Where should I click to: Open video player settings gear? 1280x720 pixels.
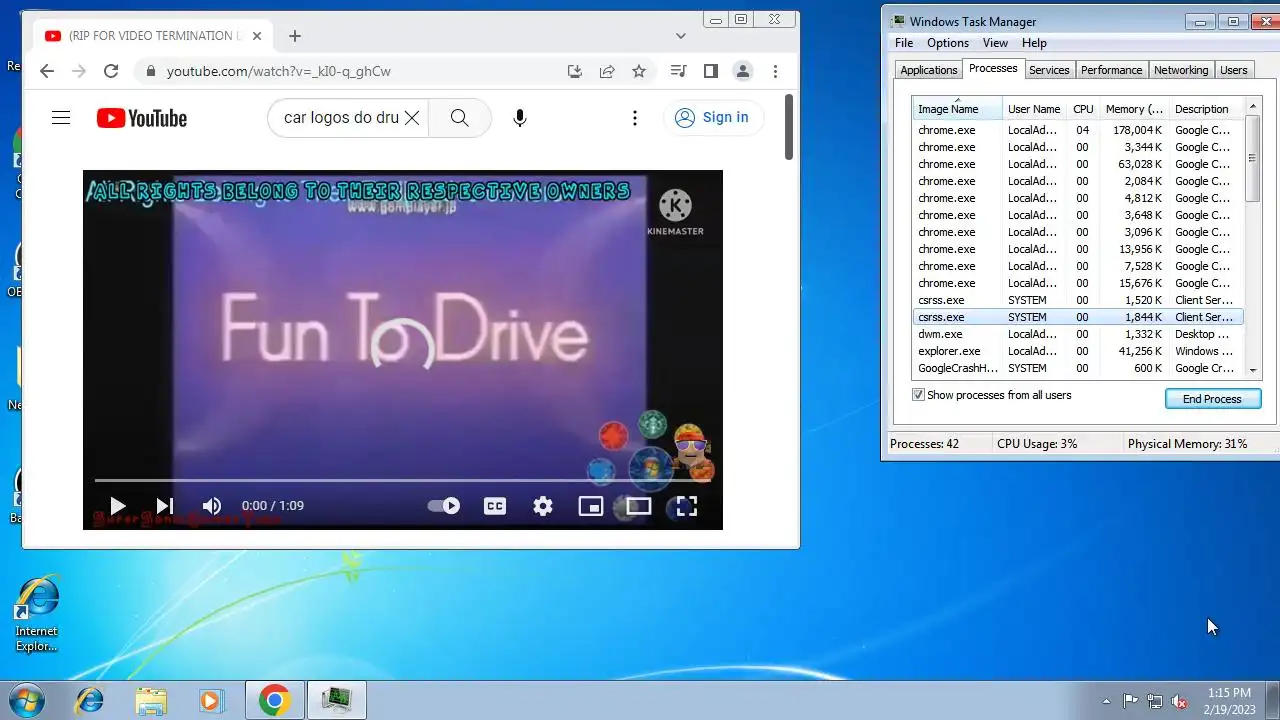tap(543, 506)
